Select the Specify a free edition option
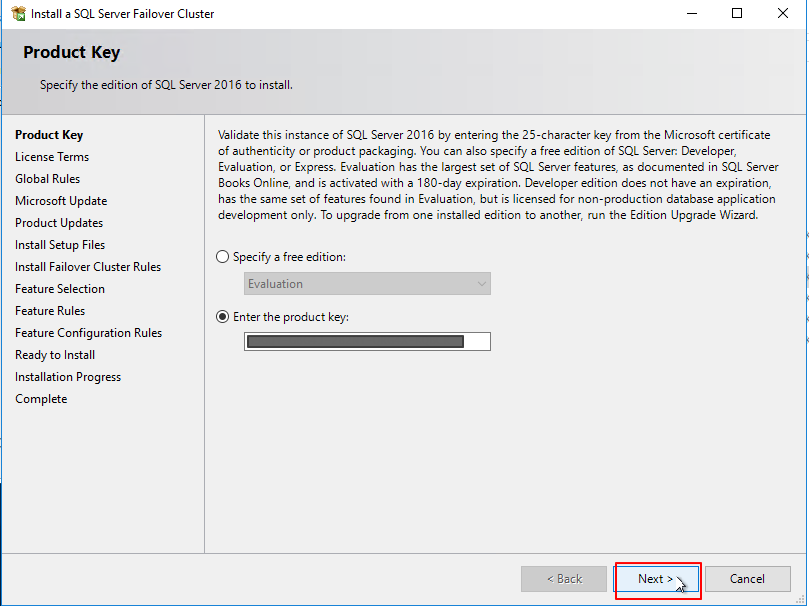Image resolution: width=809 pixels, height=606 pixels. point(221,256)
